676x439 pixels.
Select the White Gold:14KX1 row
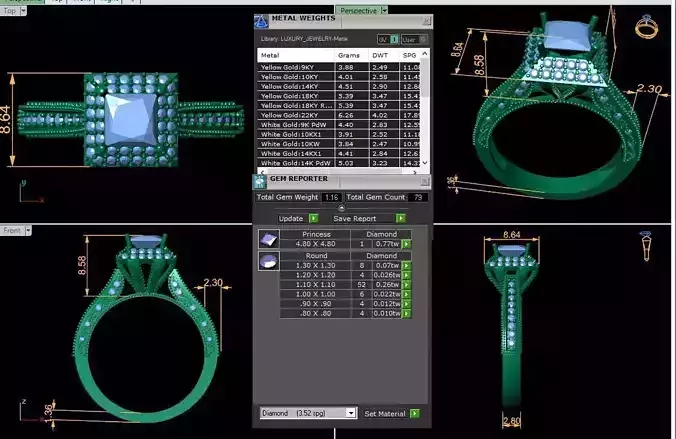click(339, 153)
